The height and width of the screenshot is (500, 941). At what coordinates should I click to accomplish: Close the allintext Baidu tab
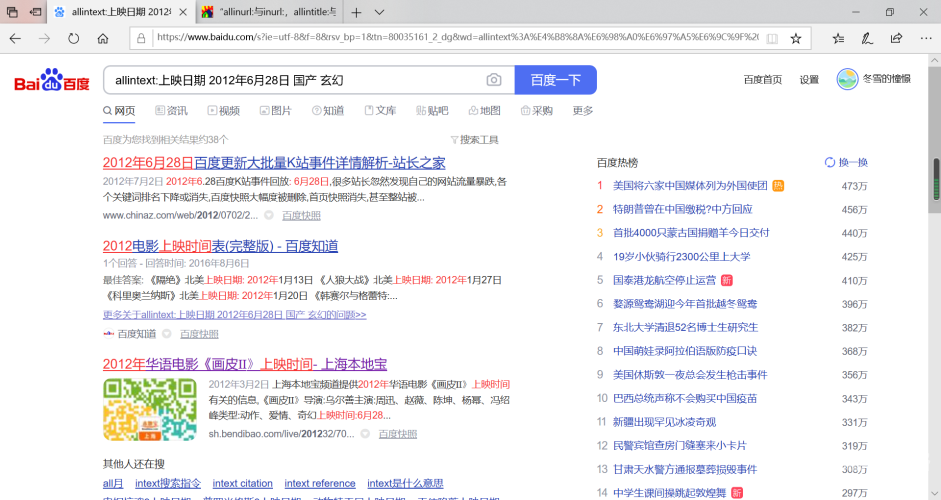(x=183, y=12)
